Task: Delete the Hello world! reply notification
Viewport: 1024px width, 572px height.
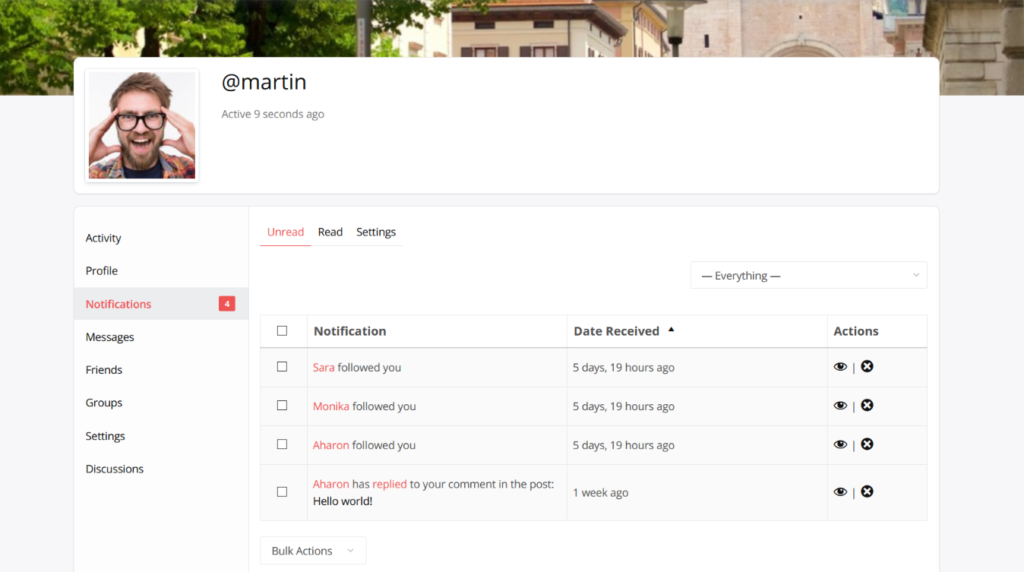Action: coord(867,491)
